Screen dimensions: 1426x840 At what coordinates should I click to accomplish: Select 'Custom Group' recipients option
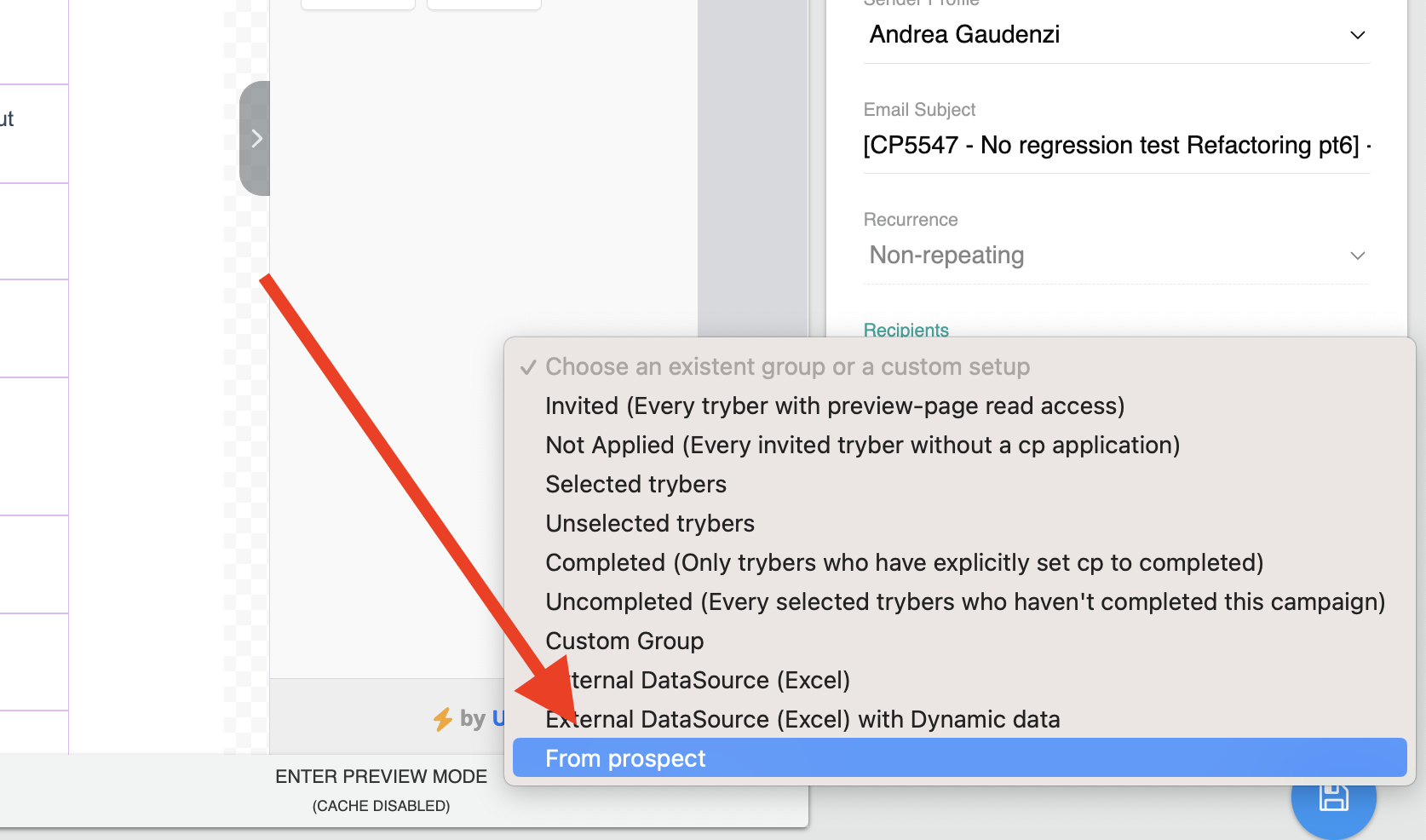[959, 641]
